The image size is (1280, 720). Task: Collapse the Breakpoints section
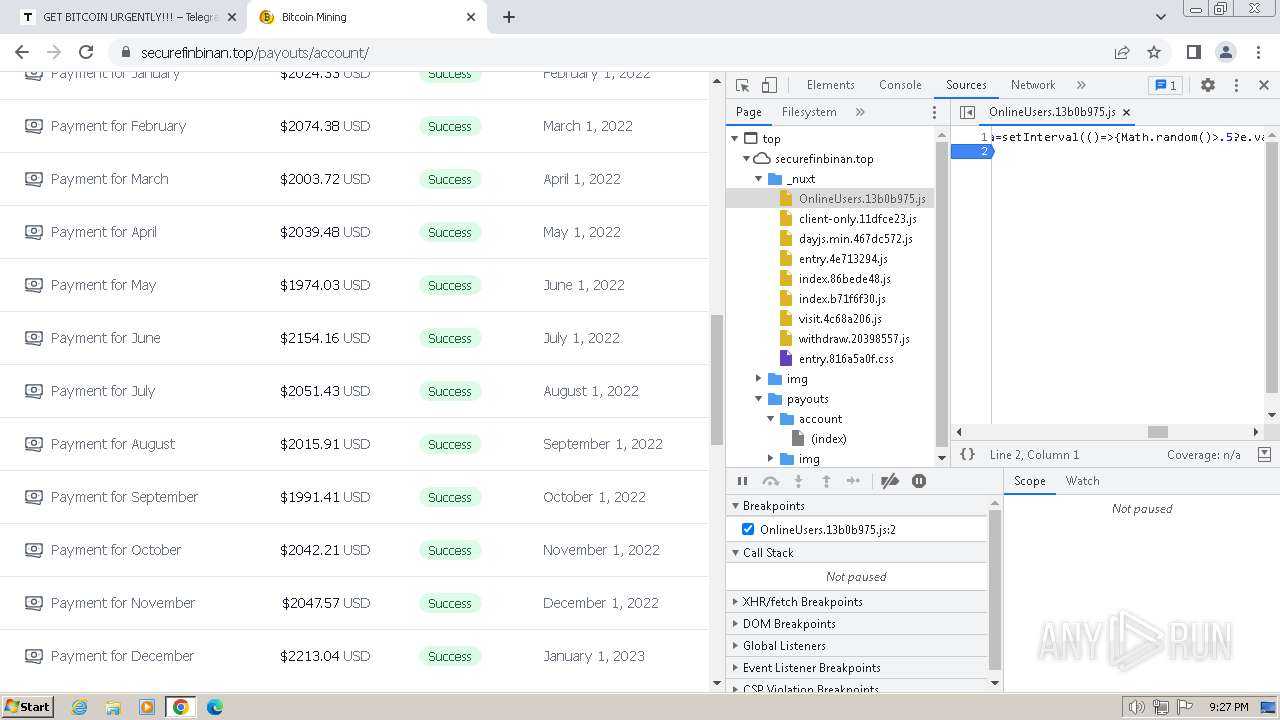[x=857, y=506]
